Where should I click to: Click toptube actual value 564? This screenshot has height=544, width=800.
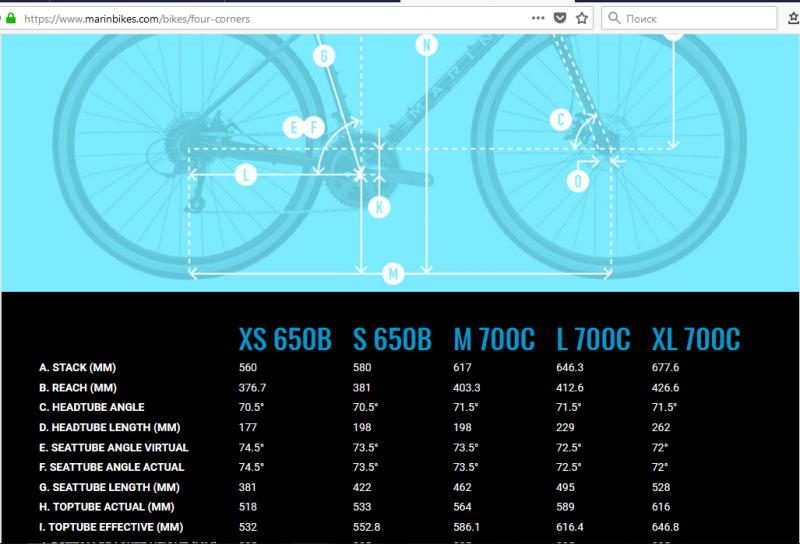462,507
